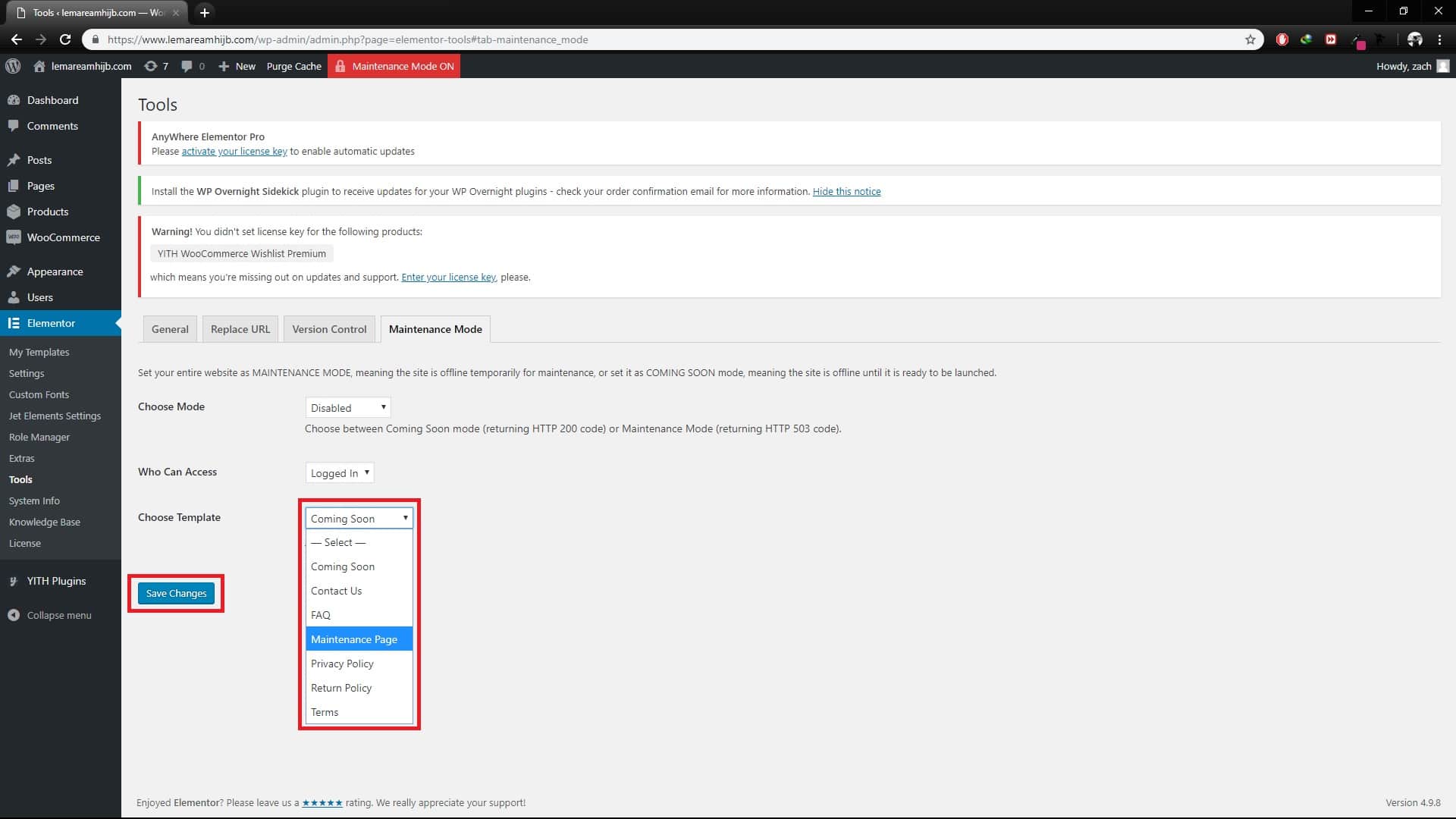Open Jet Elements Settings submenu item
The height and width of the screenshot is (819, 1456).
tap(55, 416)
